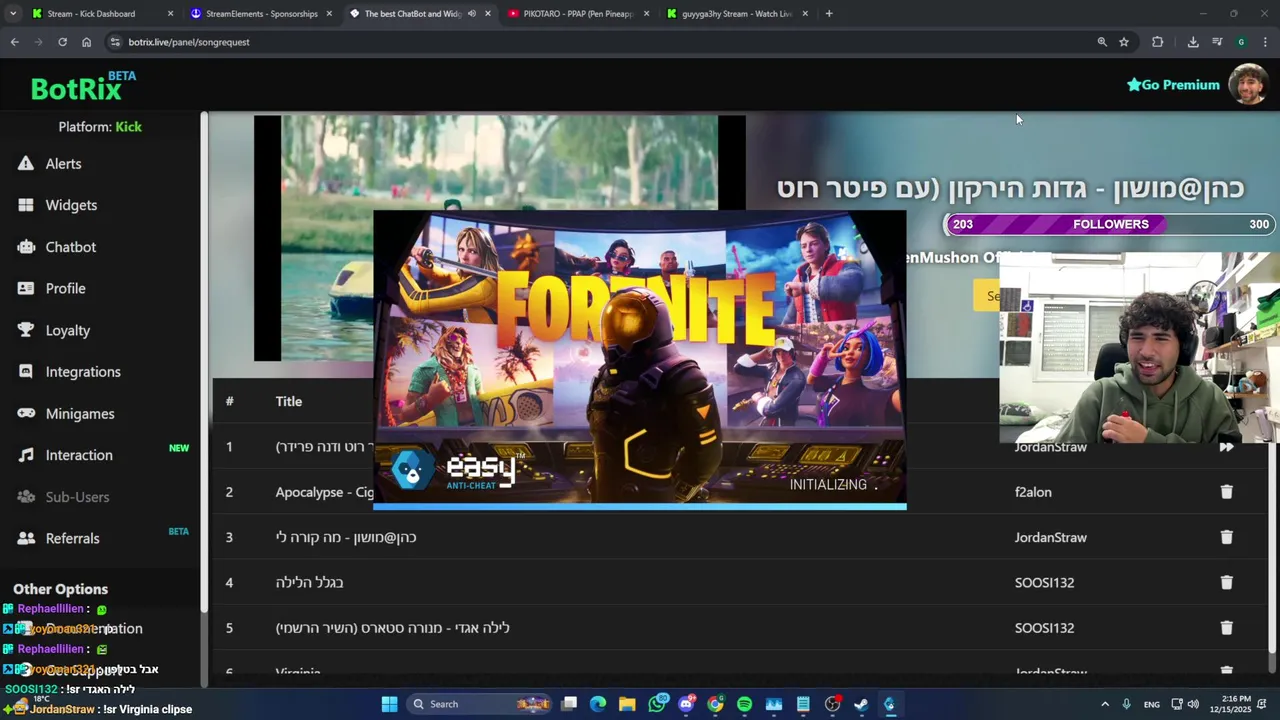Click Go Premium link
Screen dimensions: 1280x720
pos(1173,85)
